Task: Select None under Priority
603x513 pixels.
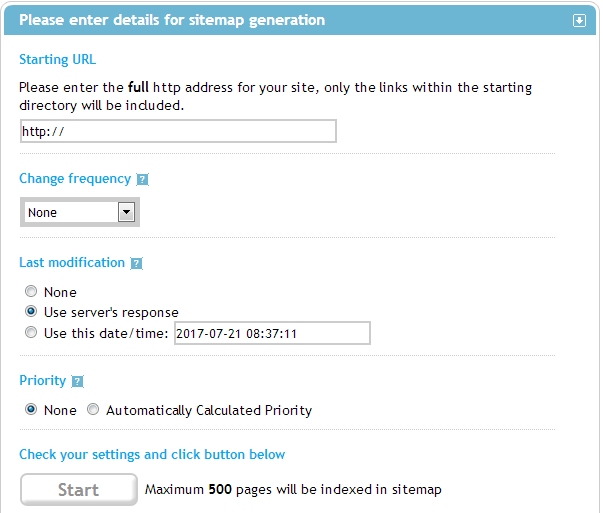Action: click(32, 410)
